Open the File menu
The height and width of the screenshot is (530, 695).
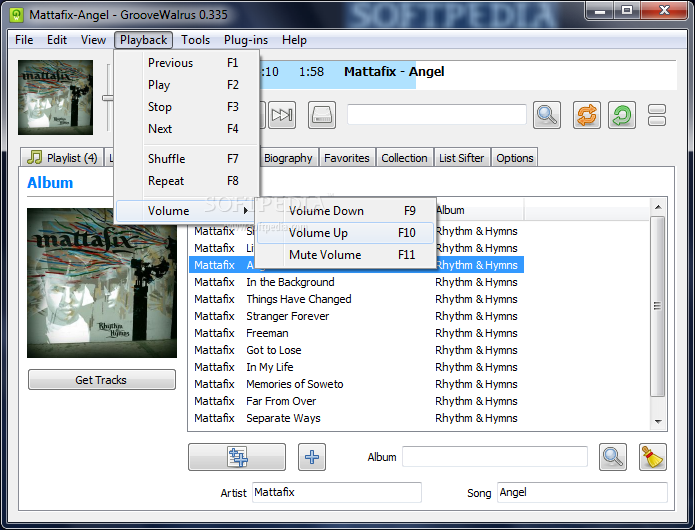24,40
